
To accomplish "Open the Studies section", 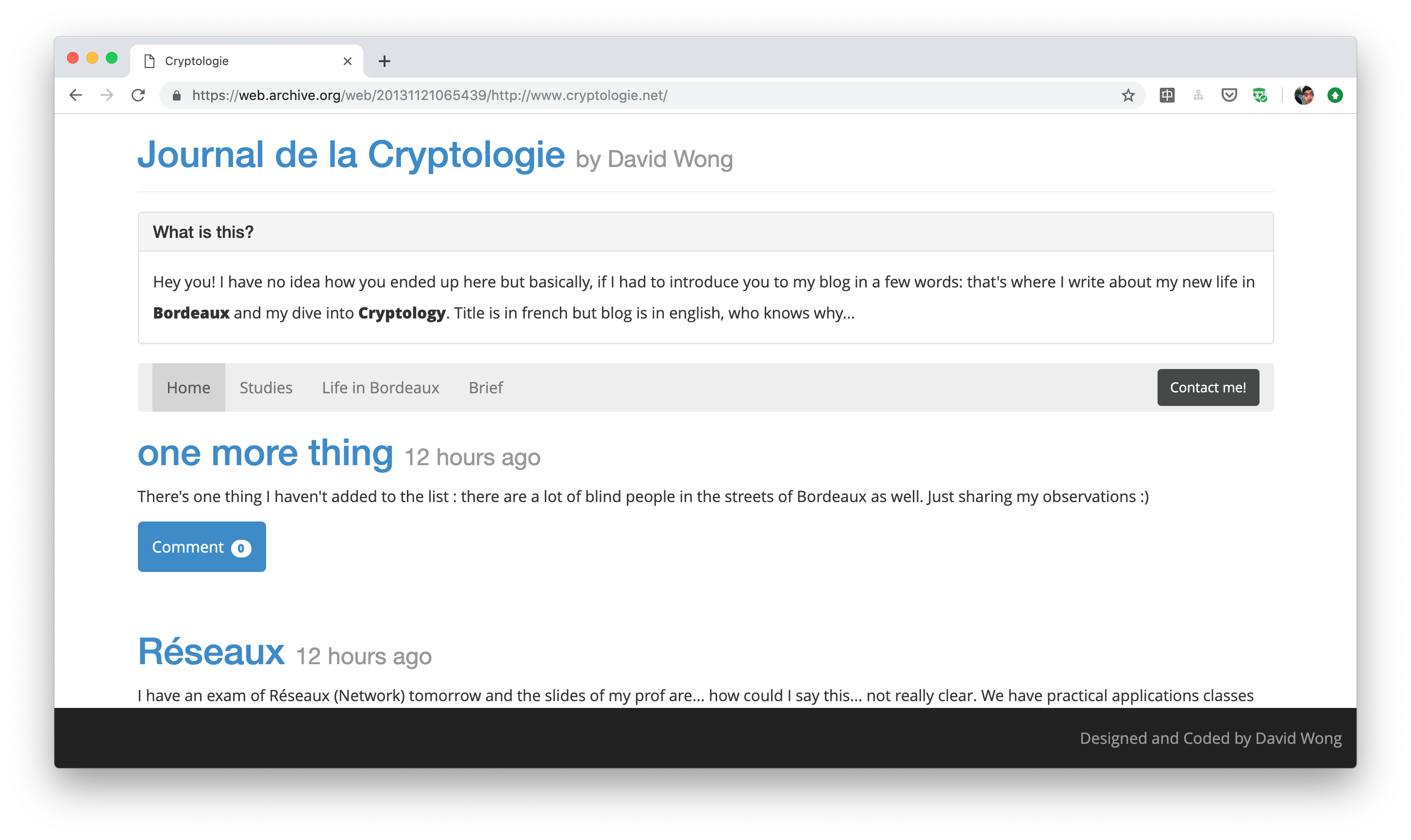I will tap(266, 388).
